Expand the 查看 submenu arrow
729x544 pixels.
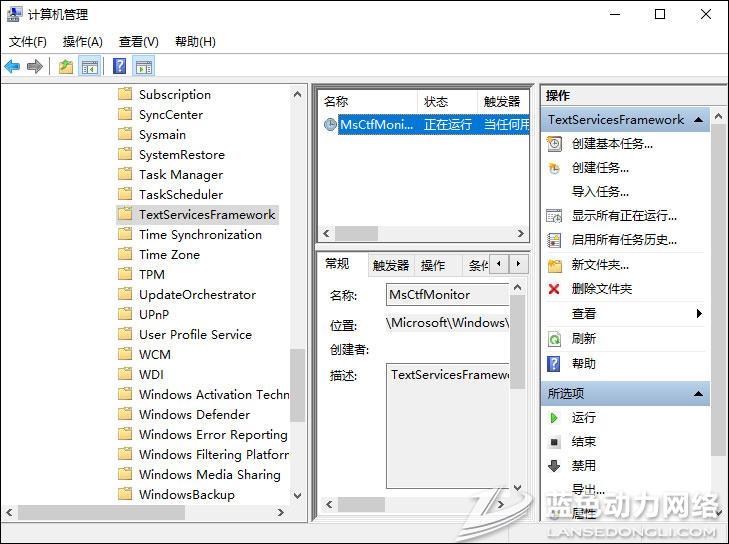coord(699,313)
